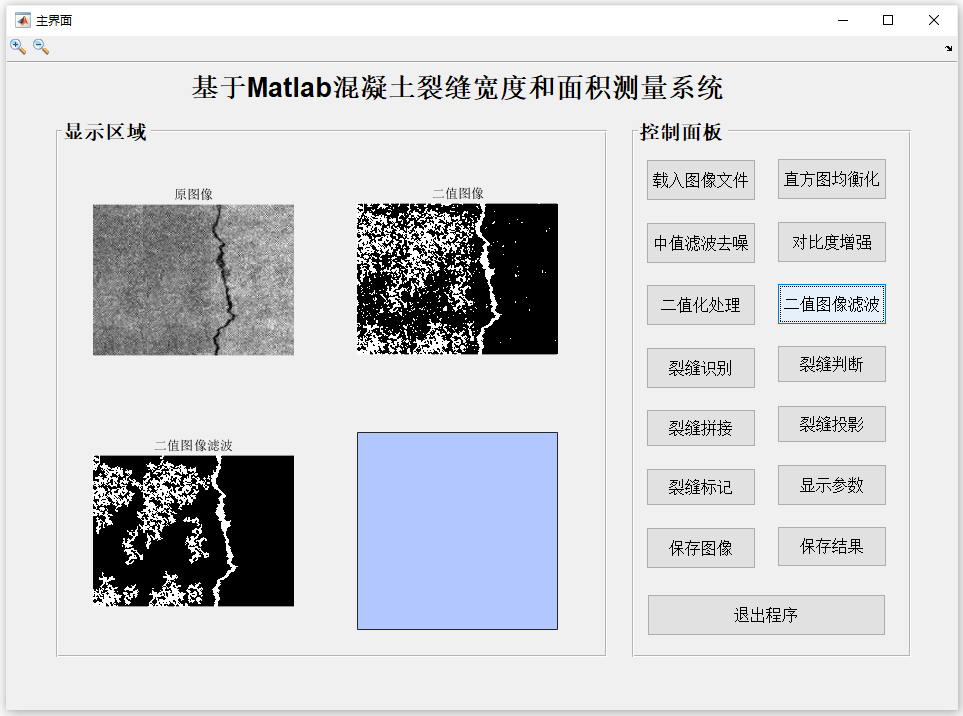Click the 对比度增强 button
This screenshot has width=963, height=716.
832,242
